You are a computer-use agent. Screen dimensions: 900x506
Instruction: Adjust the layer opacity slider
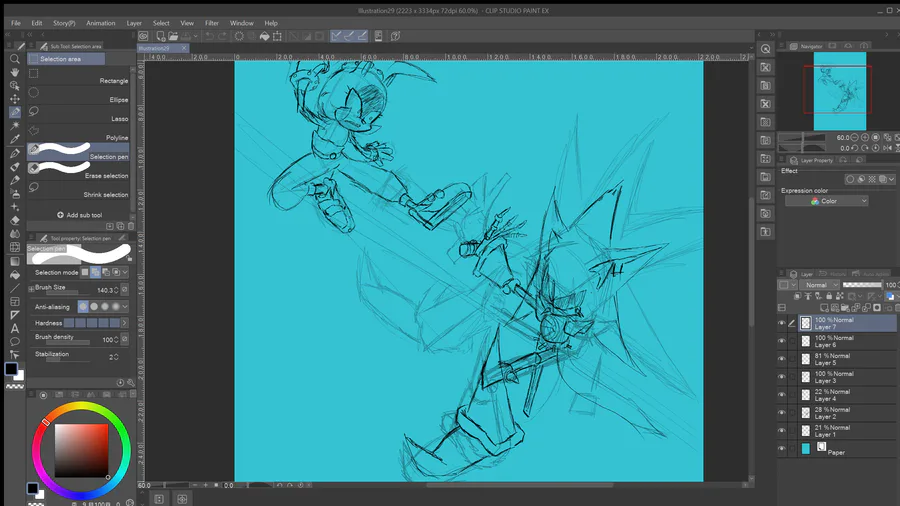(863, 285)
